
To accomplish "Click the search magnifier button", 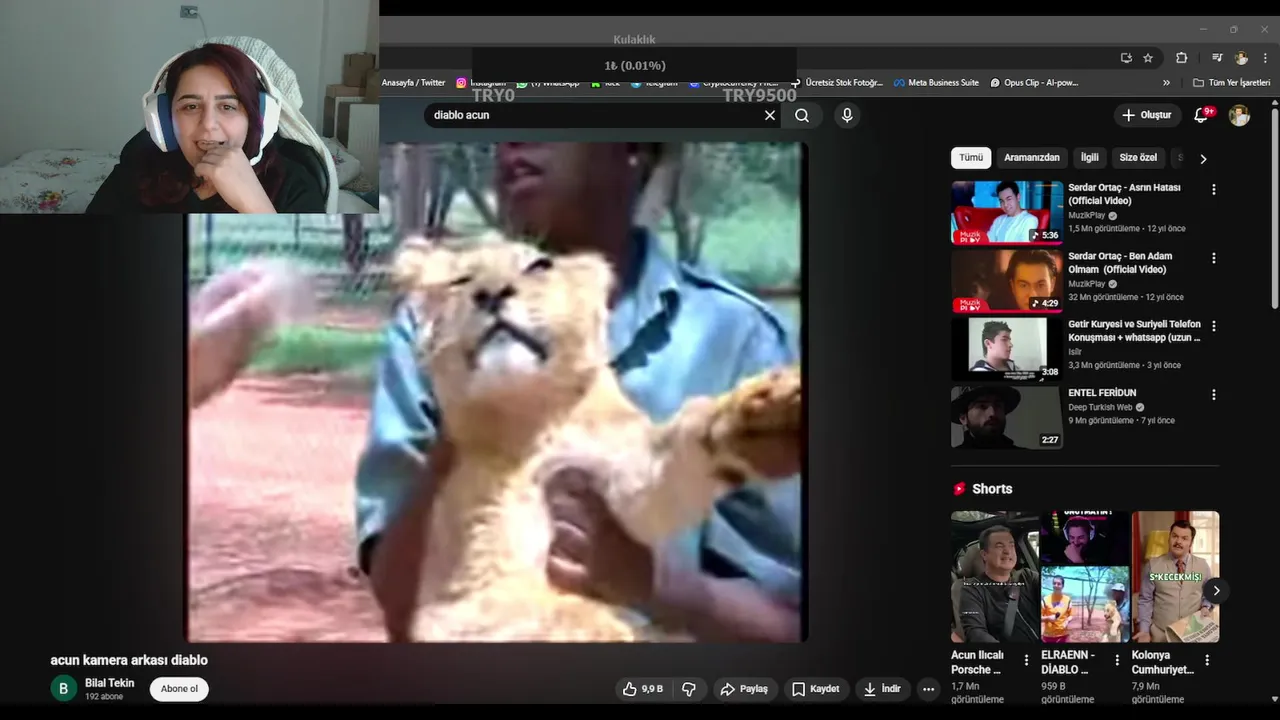I will [802, 115].
